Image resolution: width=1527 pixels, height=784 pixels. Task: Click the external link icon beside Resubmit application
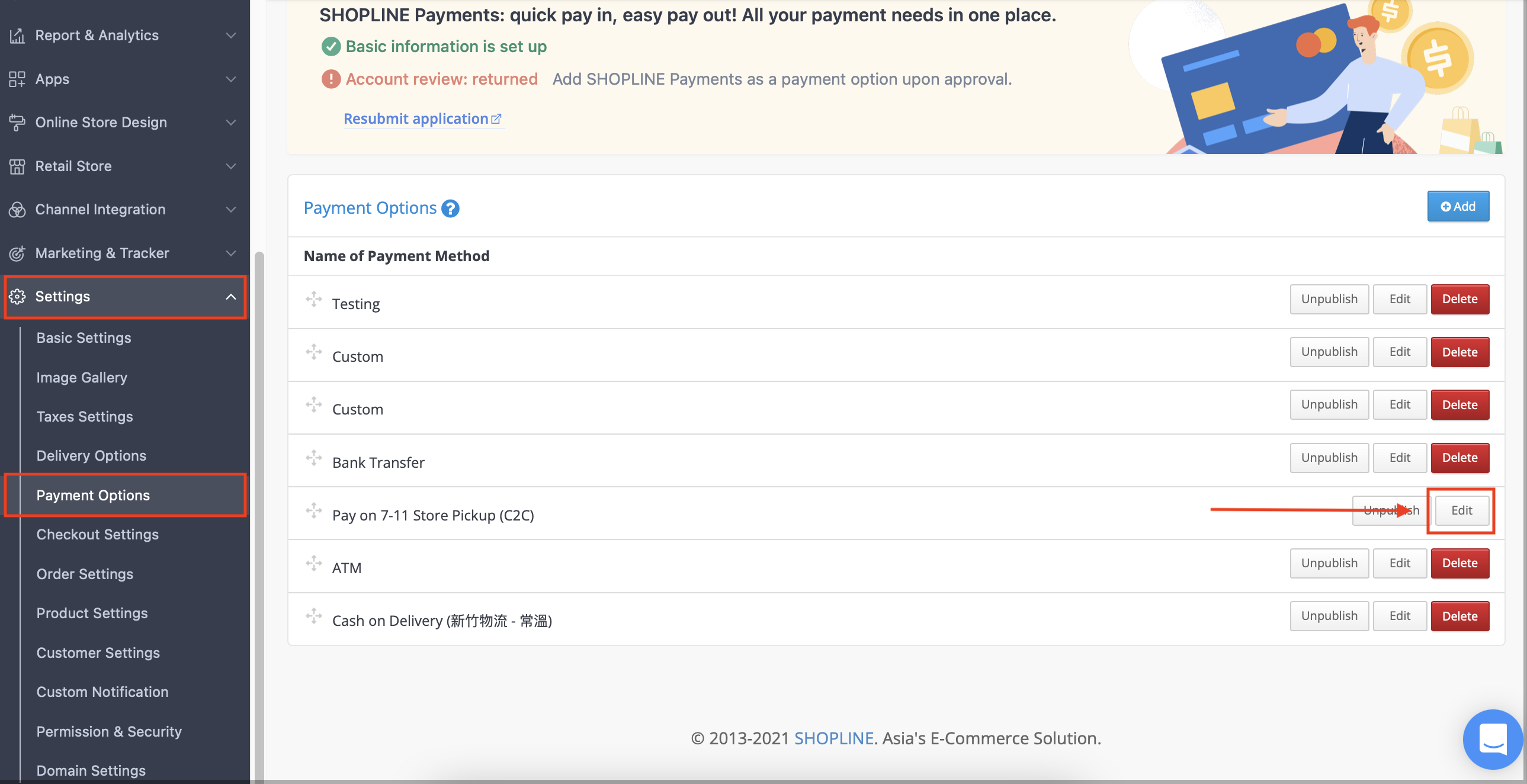496,119
